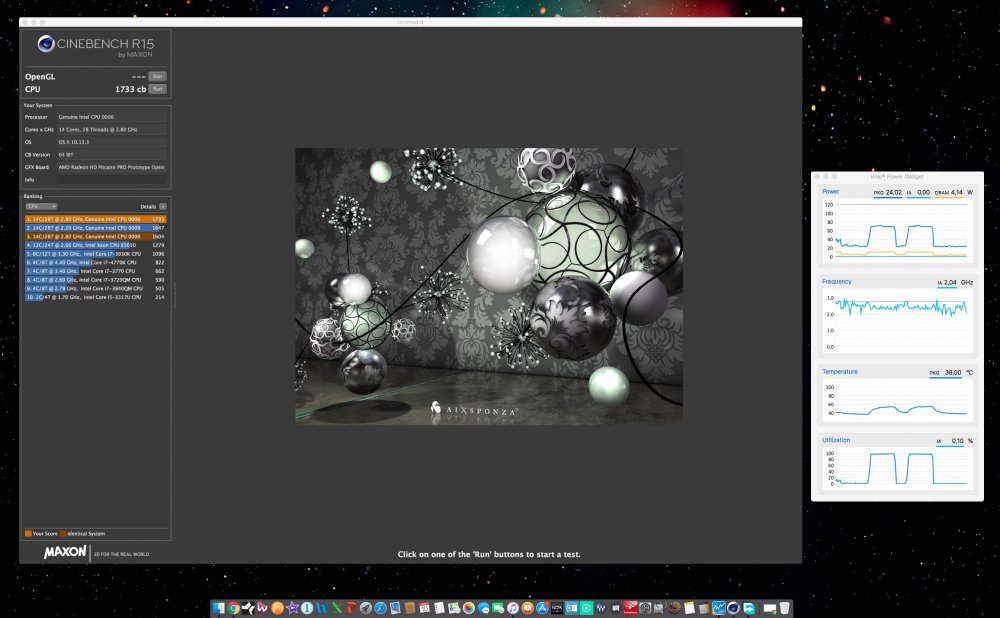Click the Processor field 'Genuine Intel CPU 0000'
This screenshot has height=618, width=1000.
pos(112,117)
